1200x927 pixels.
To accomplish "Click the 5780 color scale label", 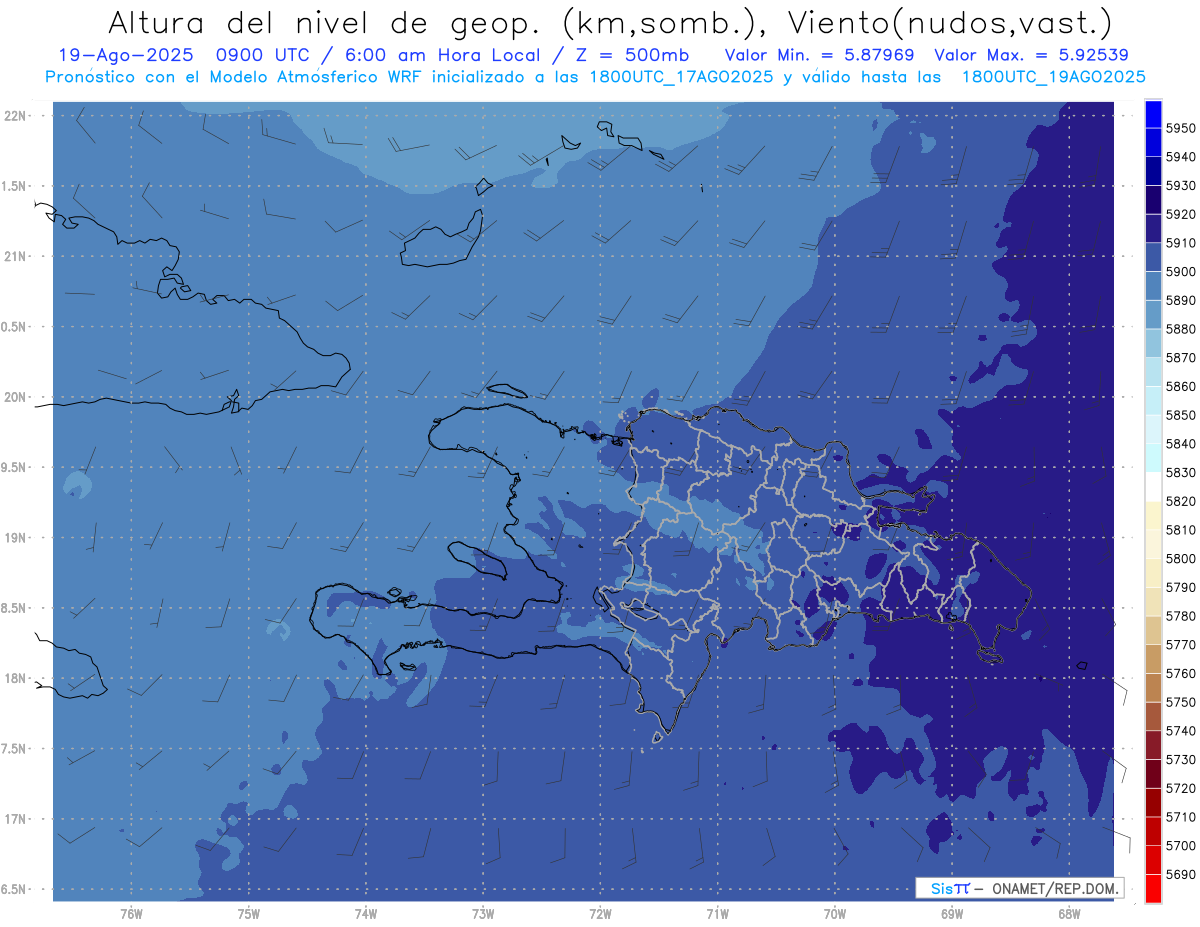I will coord(1180,616).
